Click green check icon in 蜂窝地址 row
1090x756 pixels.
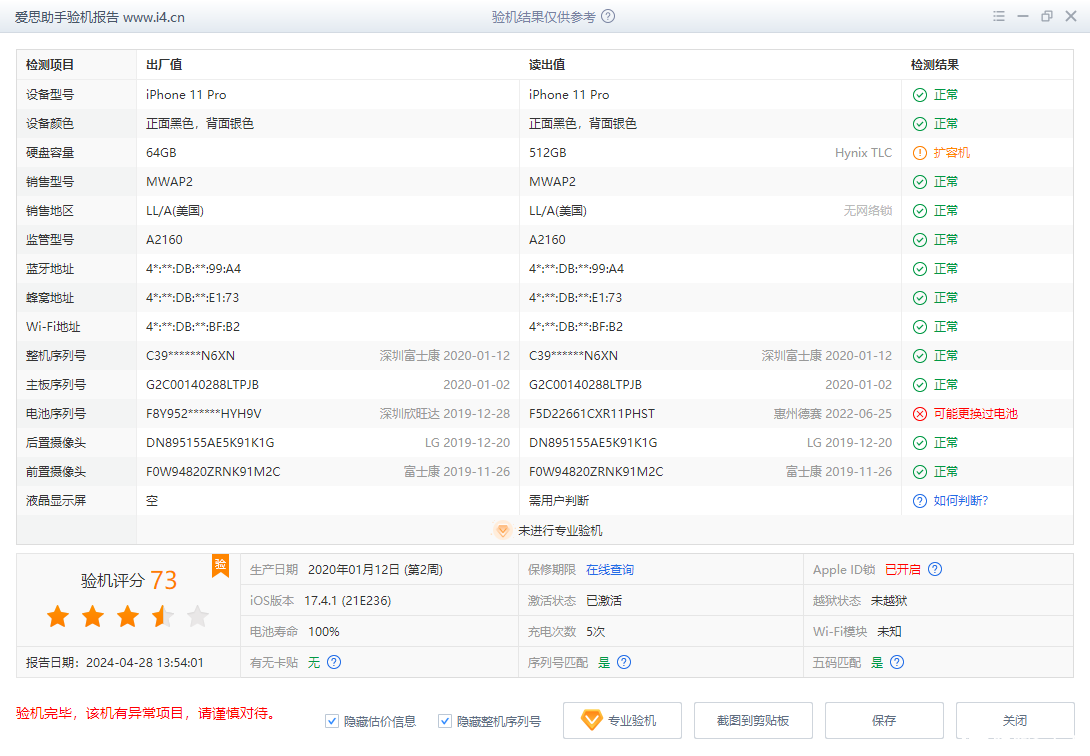pos(920,298)
